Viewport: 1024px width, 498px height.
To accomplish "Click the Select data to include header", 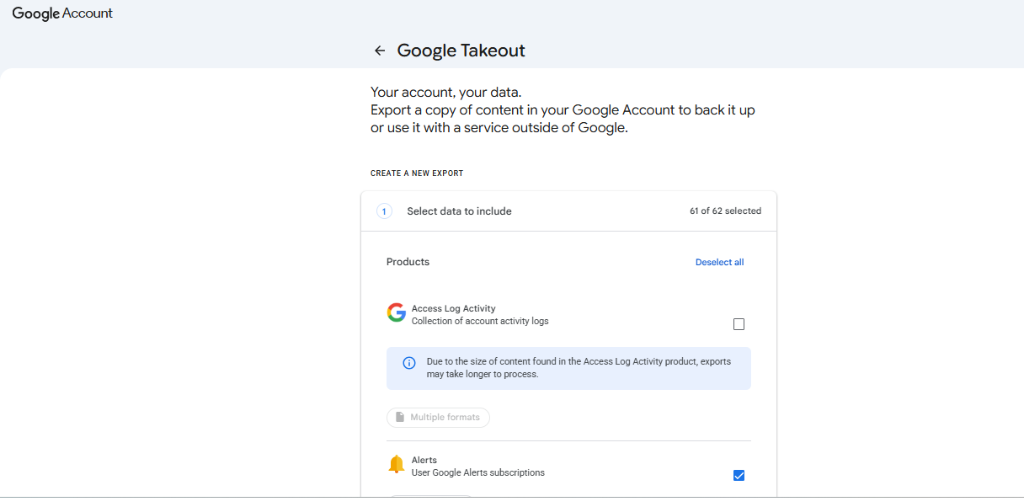I will (x=568, y=211).
